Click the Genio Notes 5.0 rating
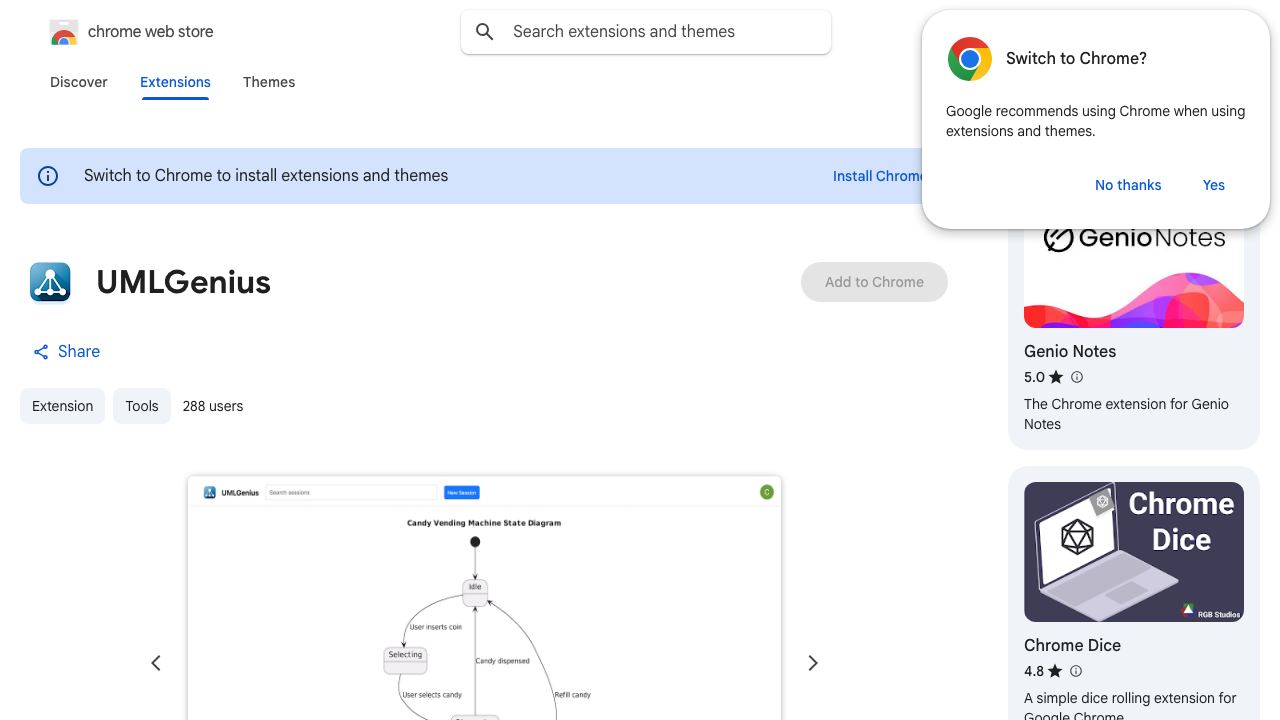1280x720 pixels. click(1034, 377)
